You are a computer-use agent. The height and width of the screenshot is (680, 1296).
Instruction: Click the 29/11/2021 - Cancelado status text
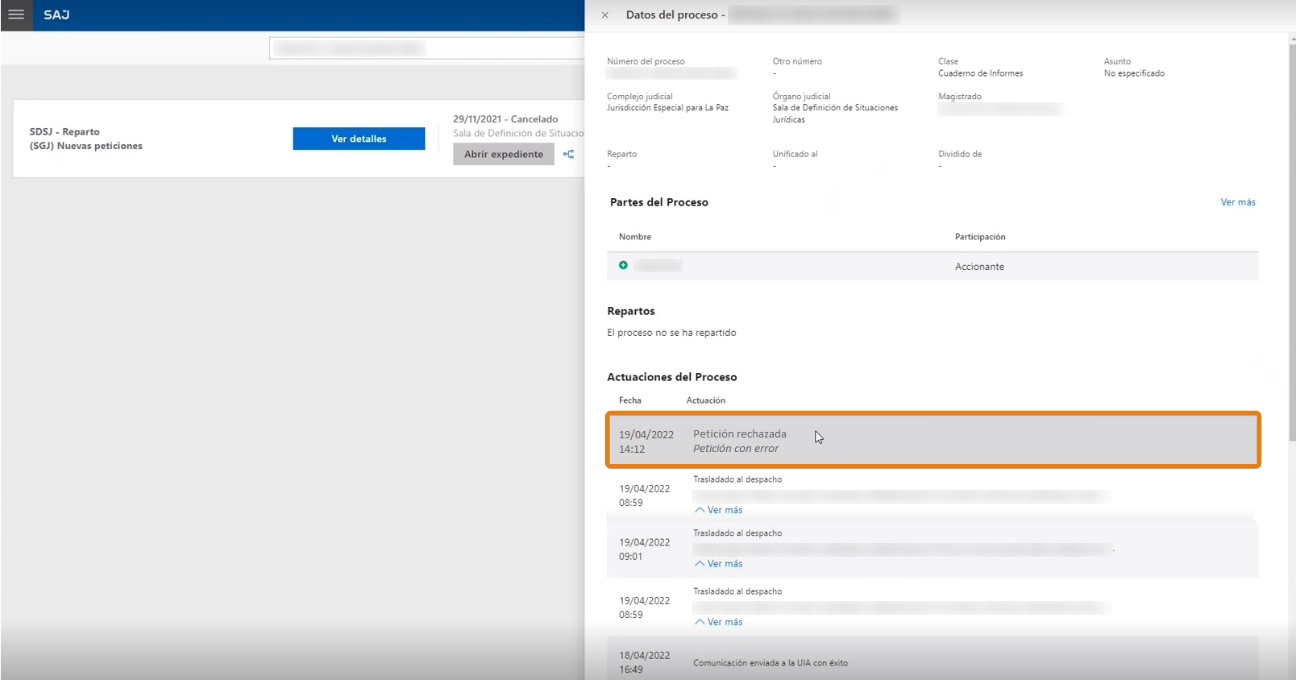506,119
